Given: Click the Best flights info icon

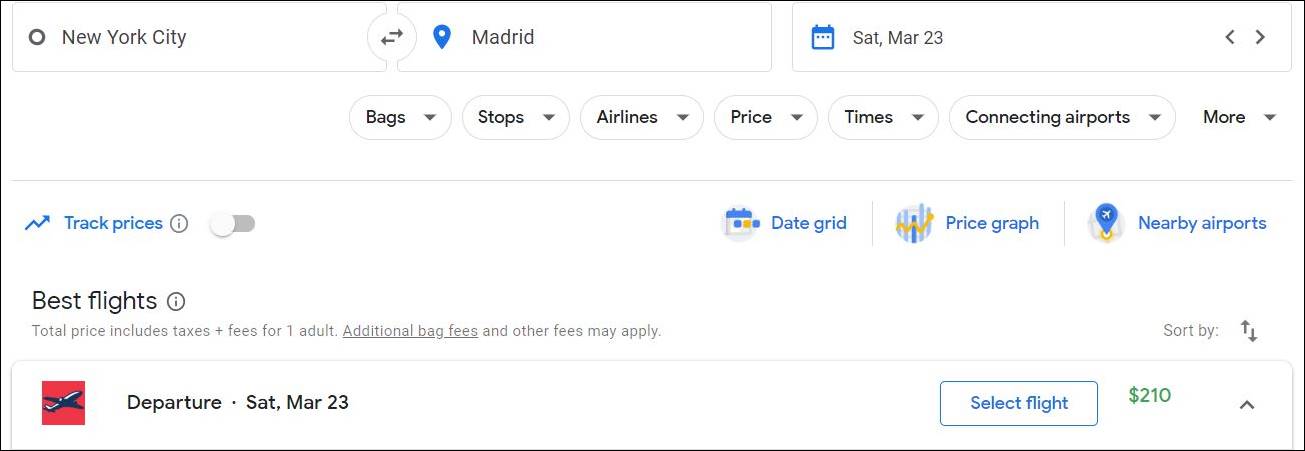Looking at the screenshot, I should [176, 301].
